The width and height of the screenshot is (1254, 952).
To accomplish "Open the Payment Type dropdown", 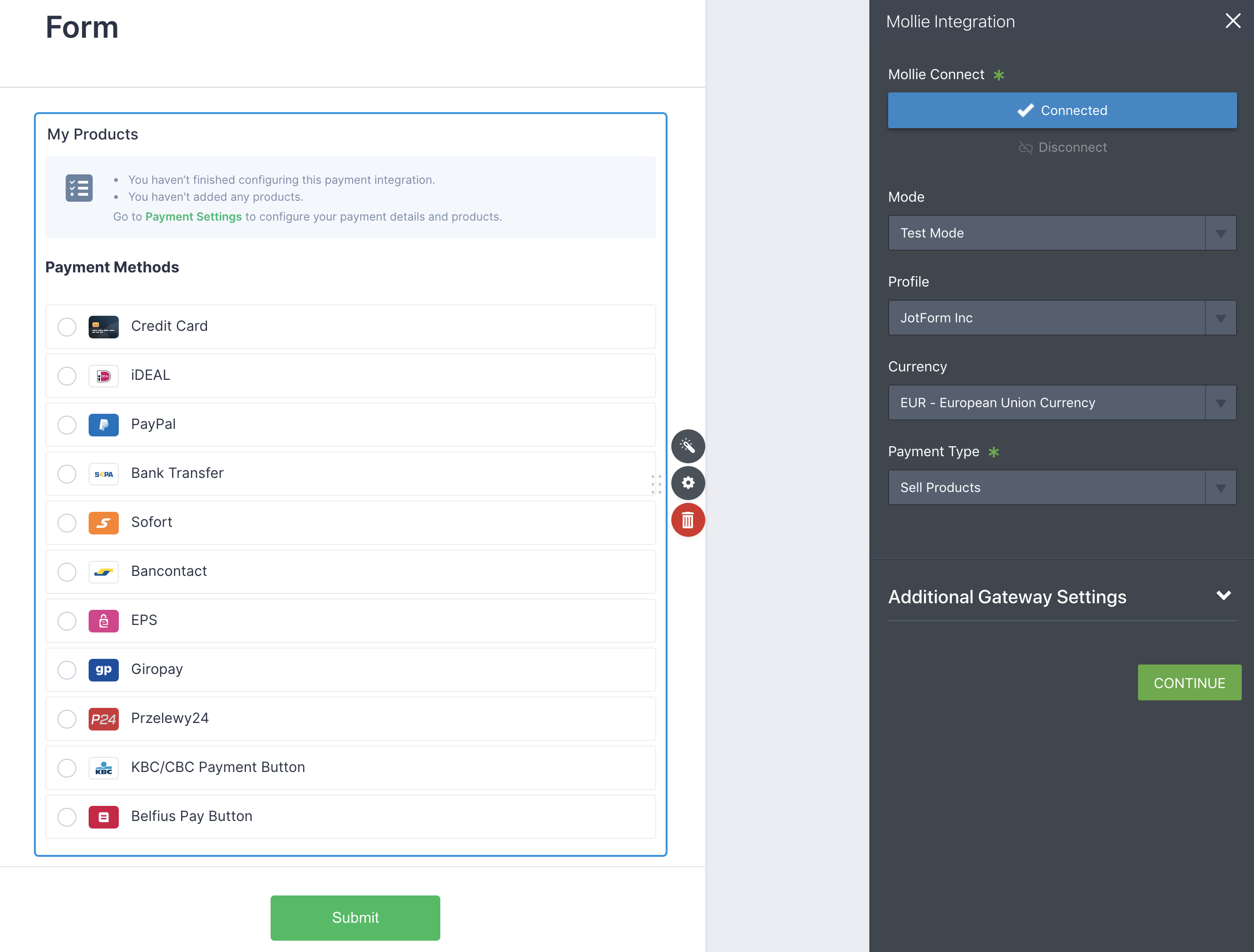I will [x=1061, y=487].
